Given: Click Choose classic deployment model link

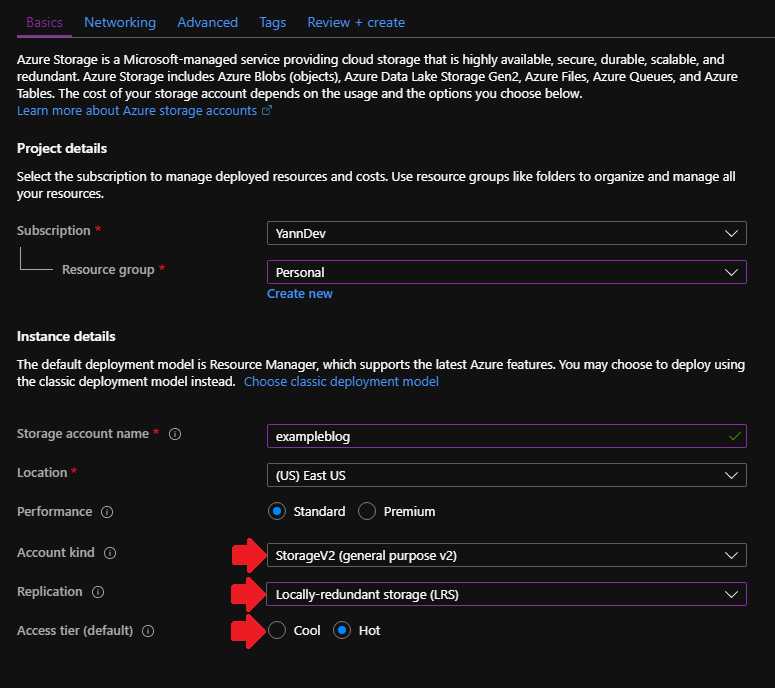Looking at the screenshot, I should (341, 382).
